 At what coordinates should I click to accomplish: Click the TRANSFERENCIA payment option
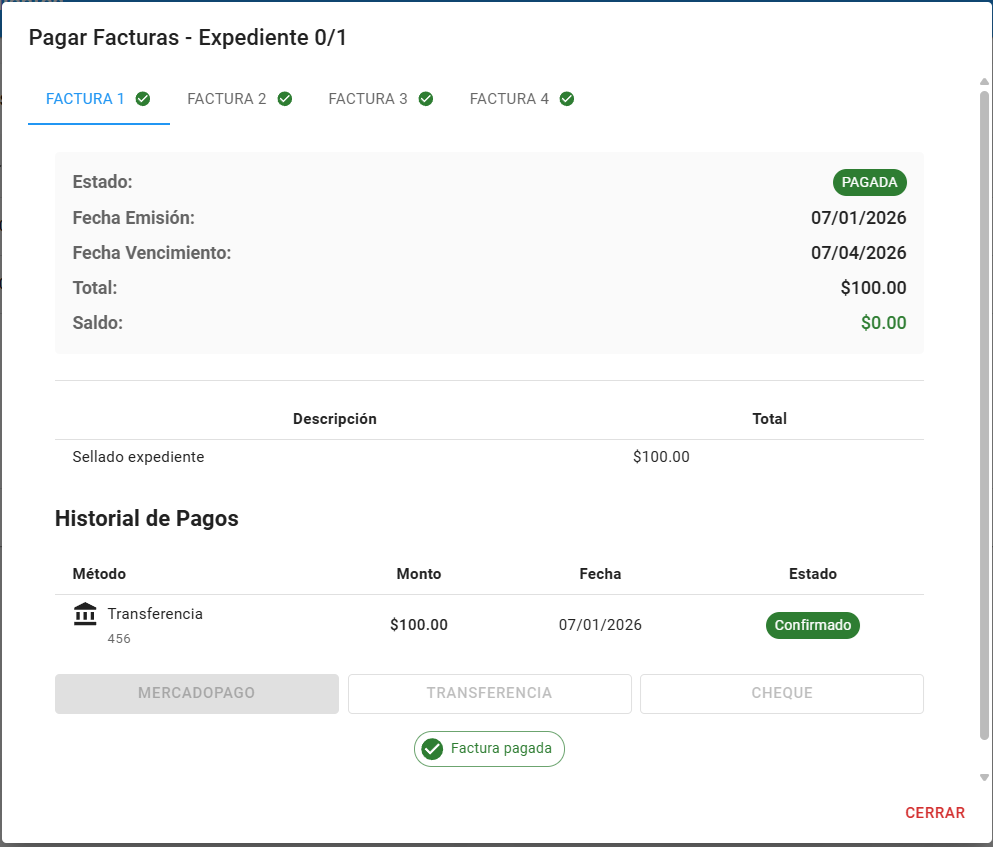(x=489, y=693)
